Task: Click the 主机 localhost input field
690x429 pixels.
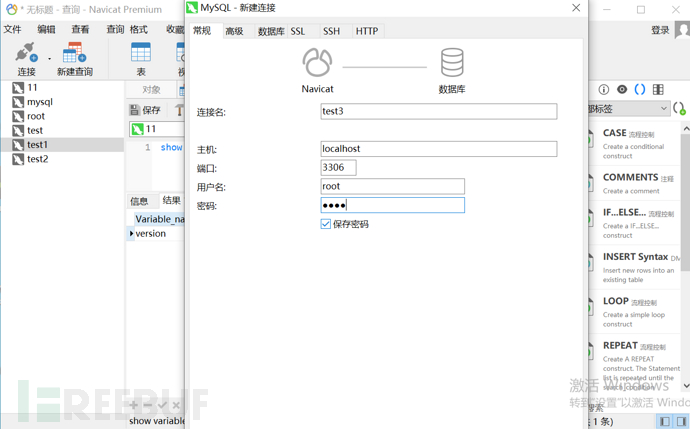Action: pos(439,149)
